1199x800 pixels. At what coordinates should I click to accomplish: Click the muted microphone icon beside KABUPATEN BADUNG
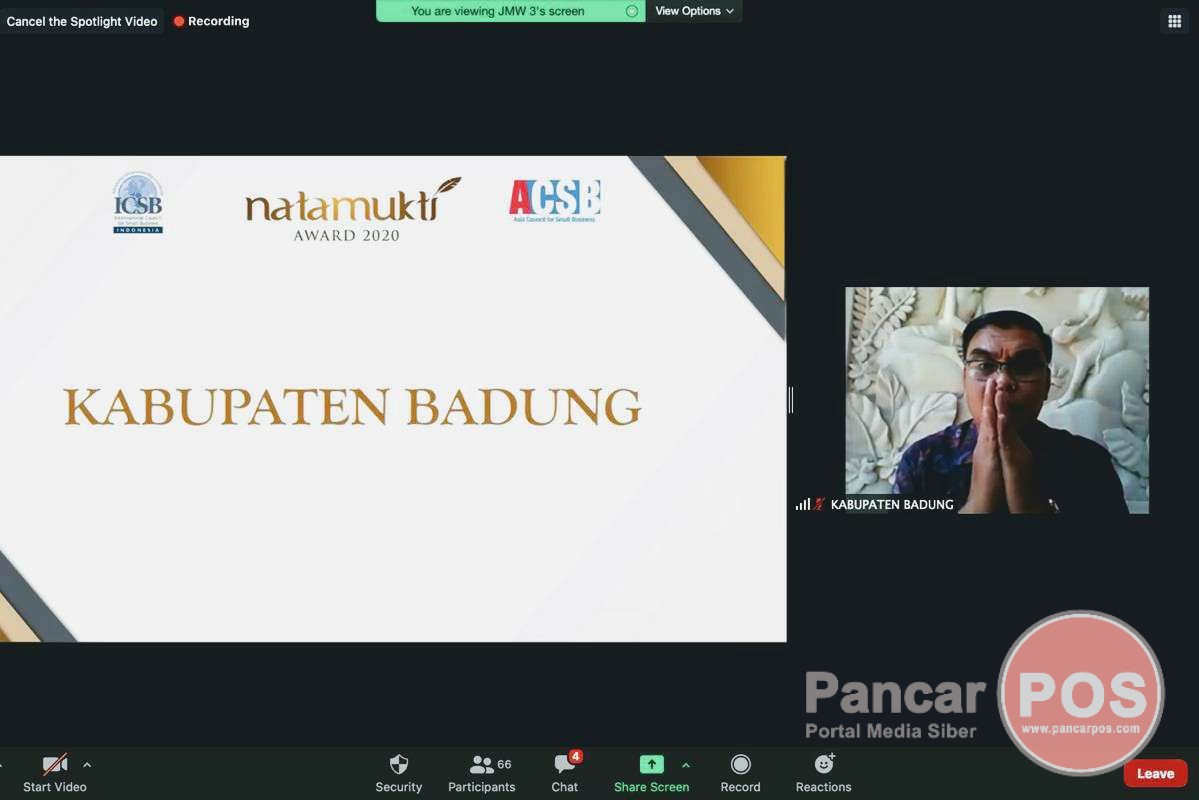click(x=819, y=505)
